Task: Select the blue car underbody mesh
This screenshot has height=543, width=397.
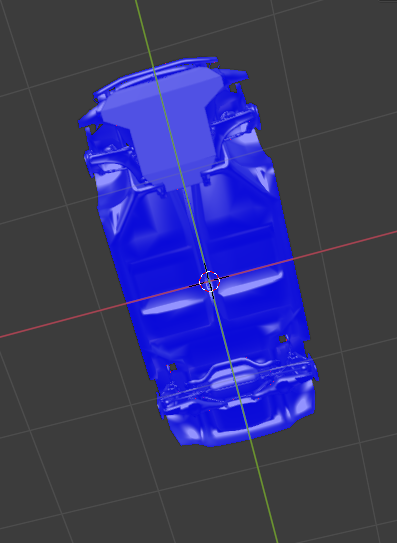Action: (x=198, y=252)
